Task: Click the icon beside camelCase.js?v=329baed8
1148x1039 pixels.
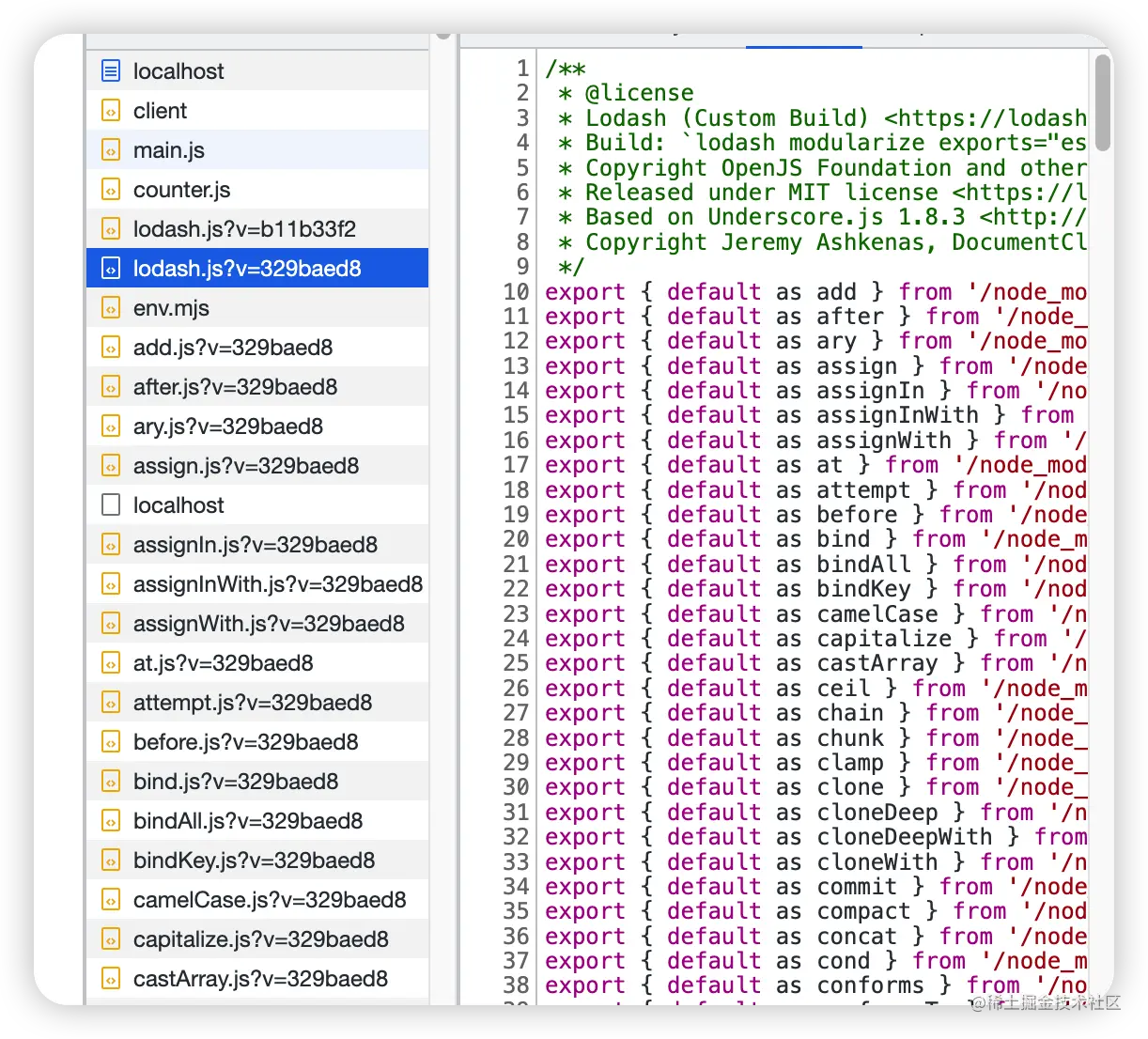Action: pyautogui.click(x=111, y=900)
